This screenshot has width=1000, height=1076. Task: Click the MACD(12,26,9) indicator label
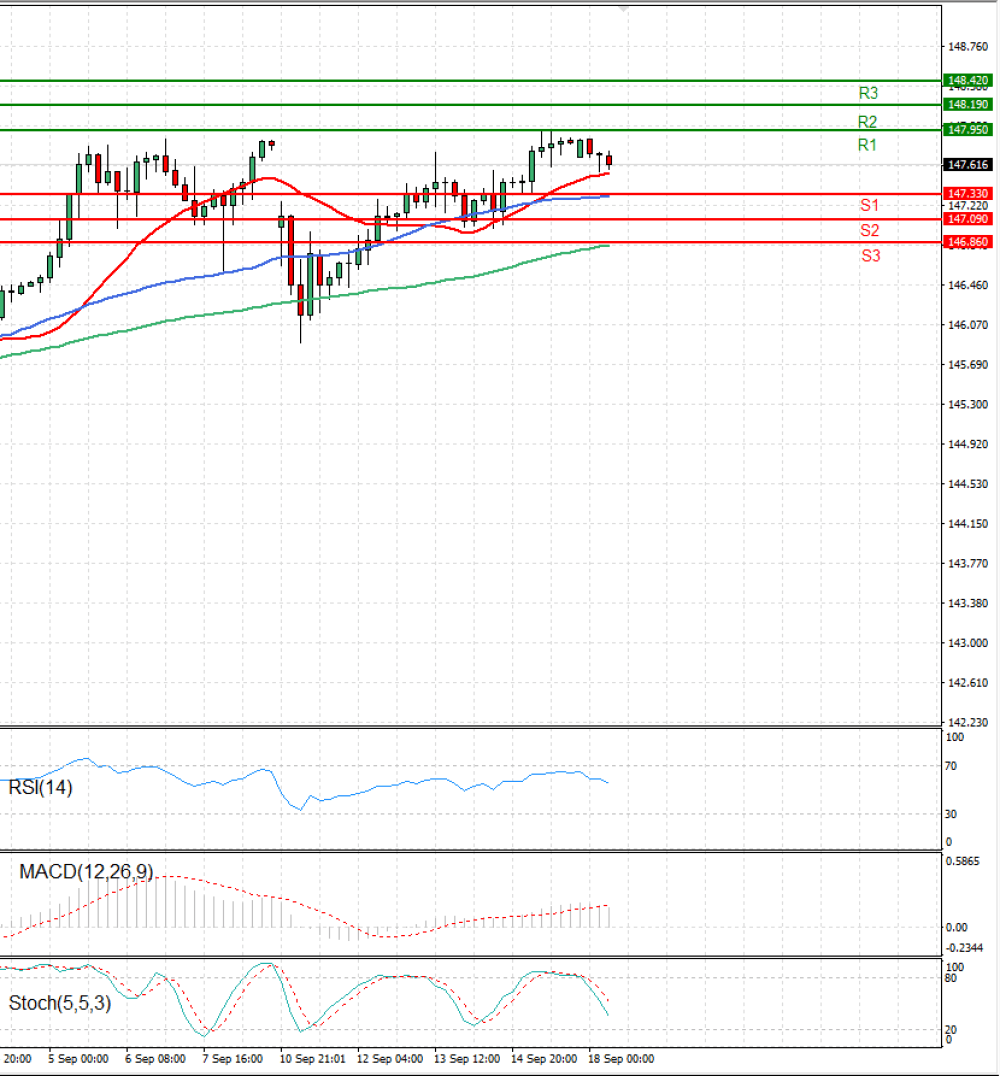(86, 872)
